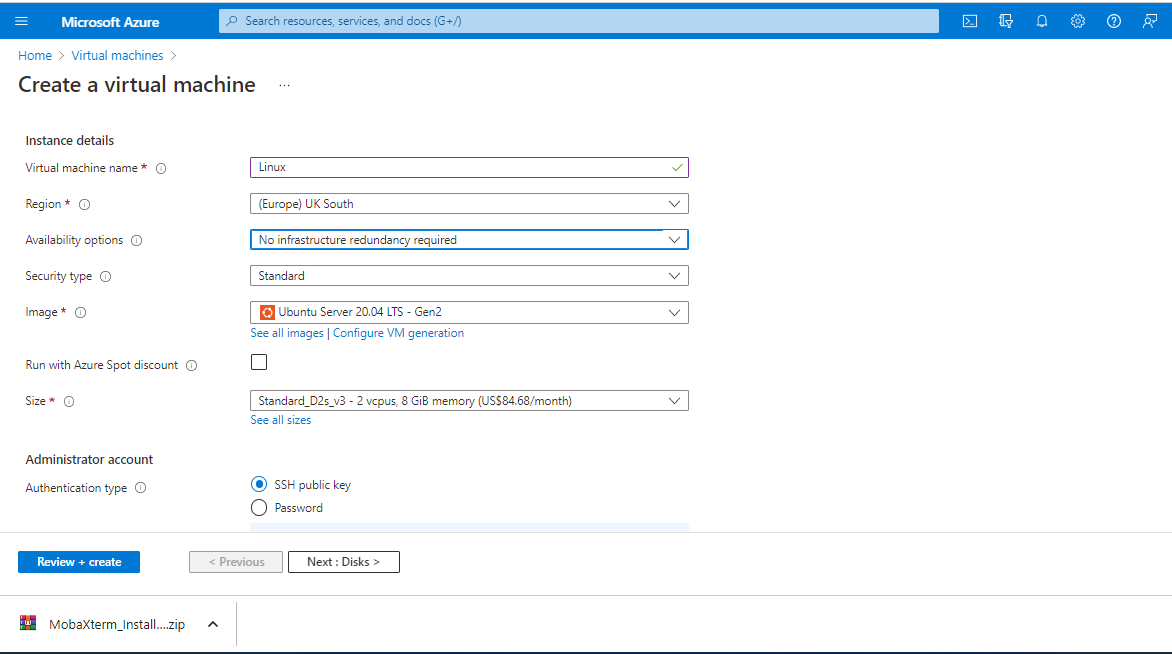1172x654 pixels.
Task: Go to Home breadcrumb
Action: (x=35, y=55)
